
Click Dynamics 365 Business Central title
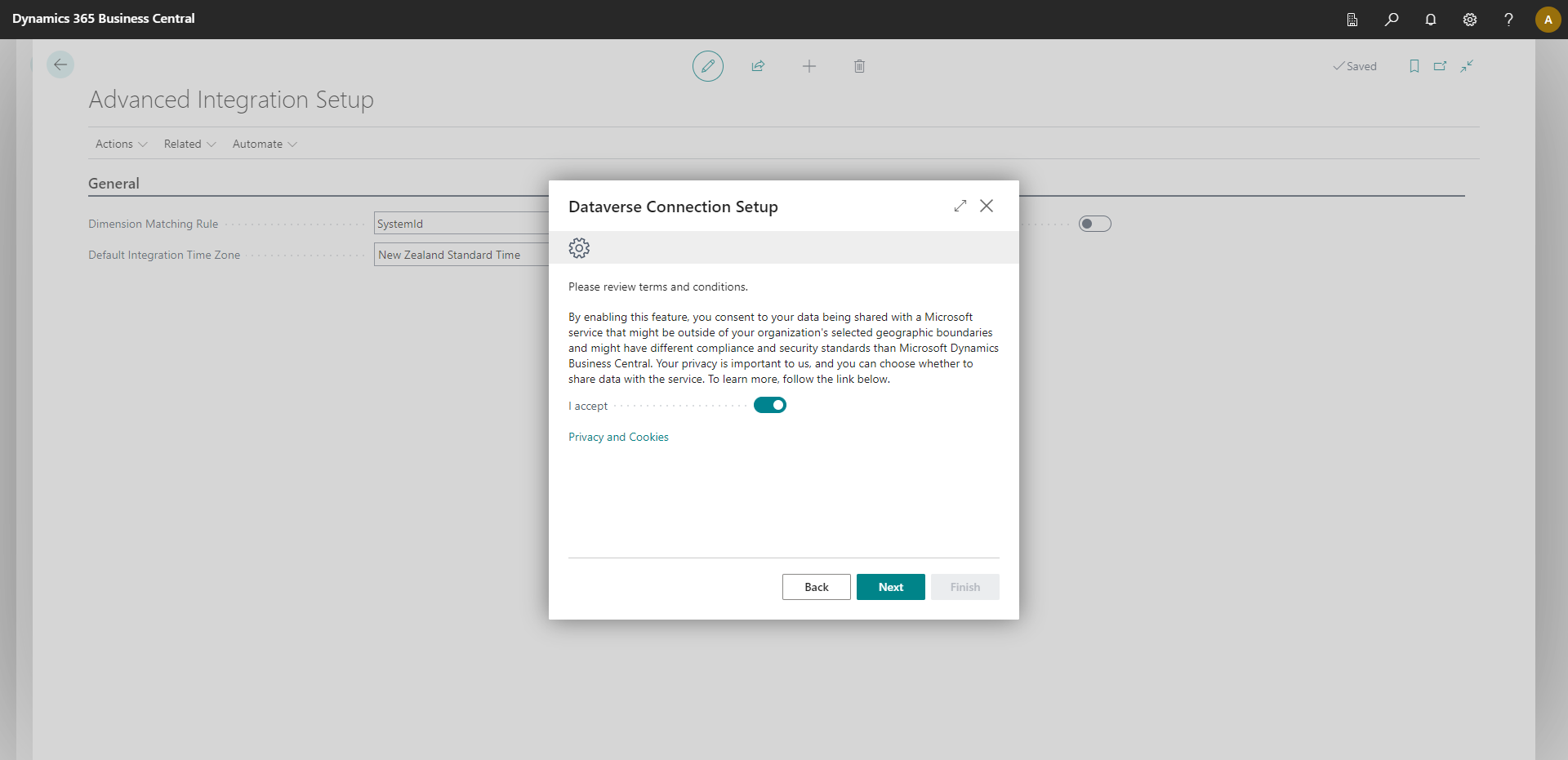[x=104, y=19]
